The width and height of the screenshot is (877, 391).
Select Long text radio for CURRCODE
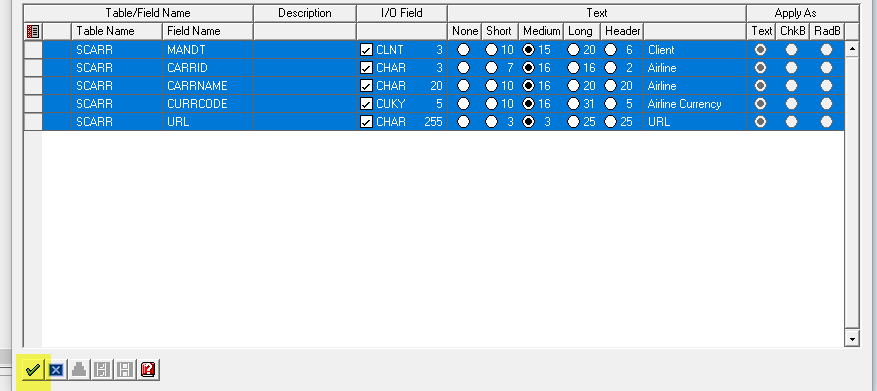tap(573, 103)
